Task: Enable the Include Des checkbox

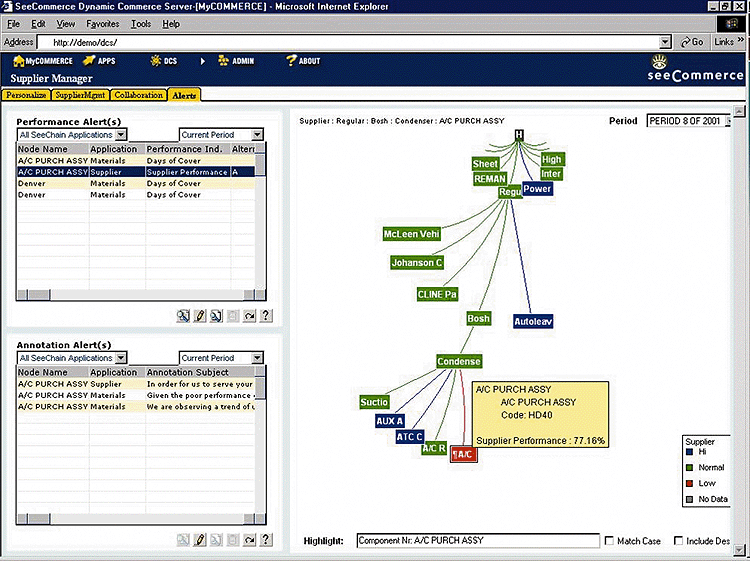Action: click(678, 541)
